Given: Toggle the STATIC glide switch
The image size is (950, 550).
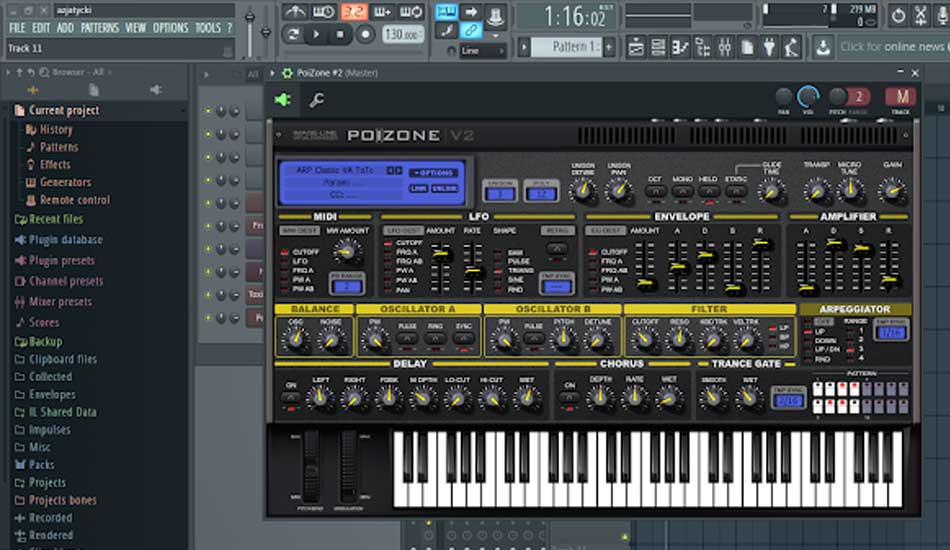Looking at the screenshot, I should (x=736, y=191).
